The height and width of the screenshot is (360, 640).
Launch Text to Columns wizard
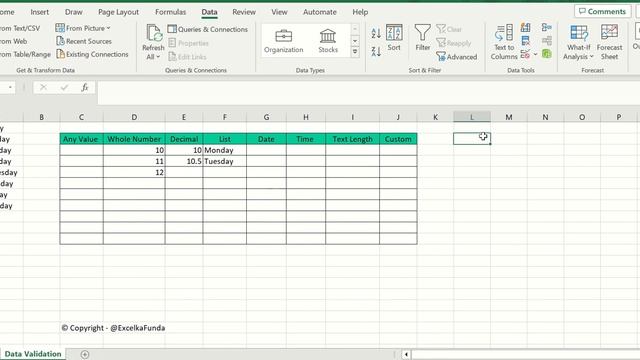tap(504, 42)
